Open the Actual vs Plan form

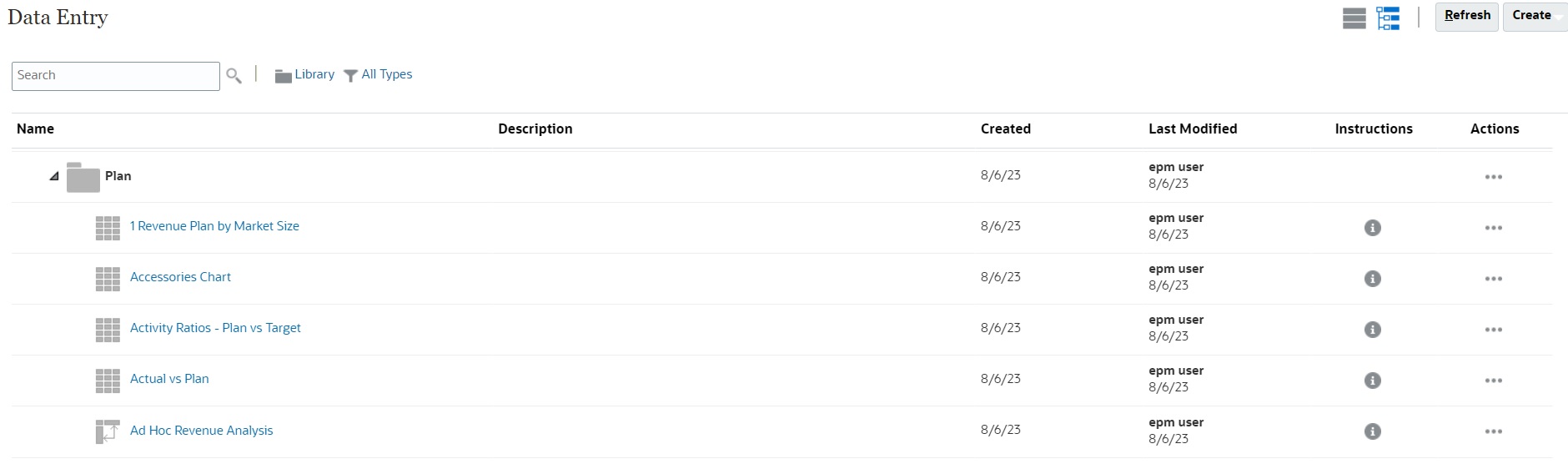(169, 379)
